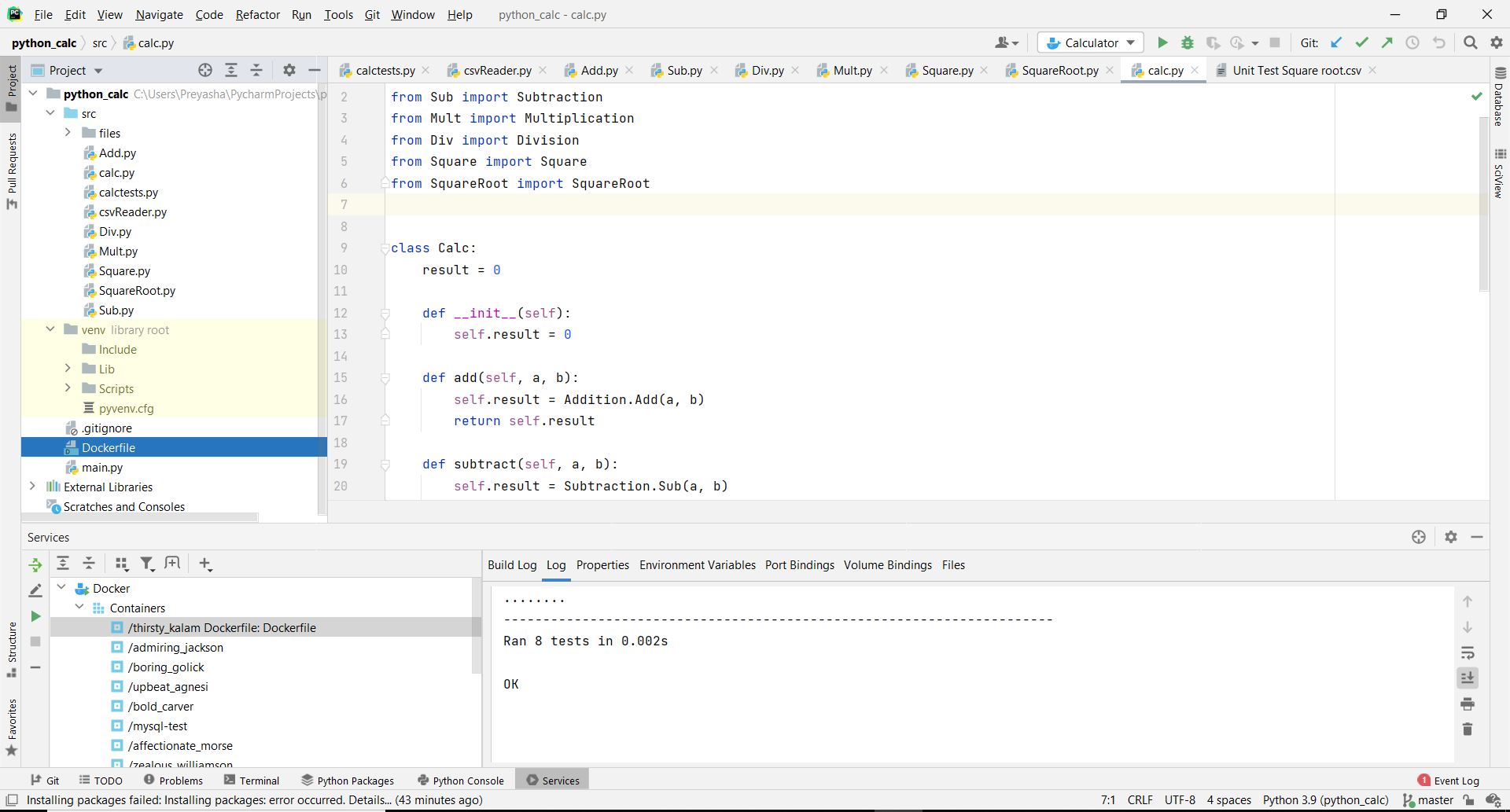
Task: Click the Services tree scrollbar
Action: tap(476, 626)
